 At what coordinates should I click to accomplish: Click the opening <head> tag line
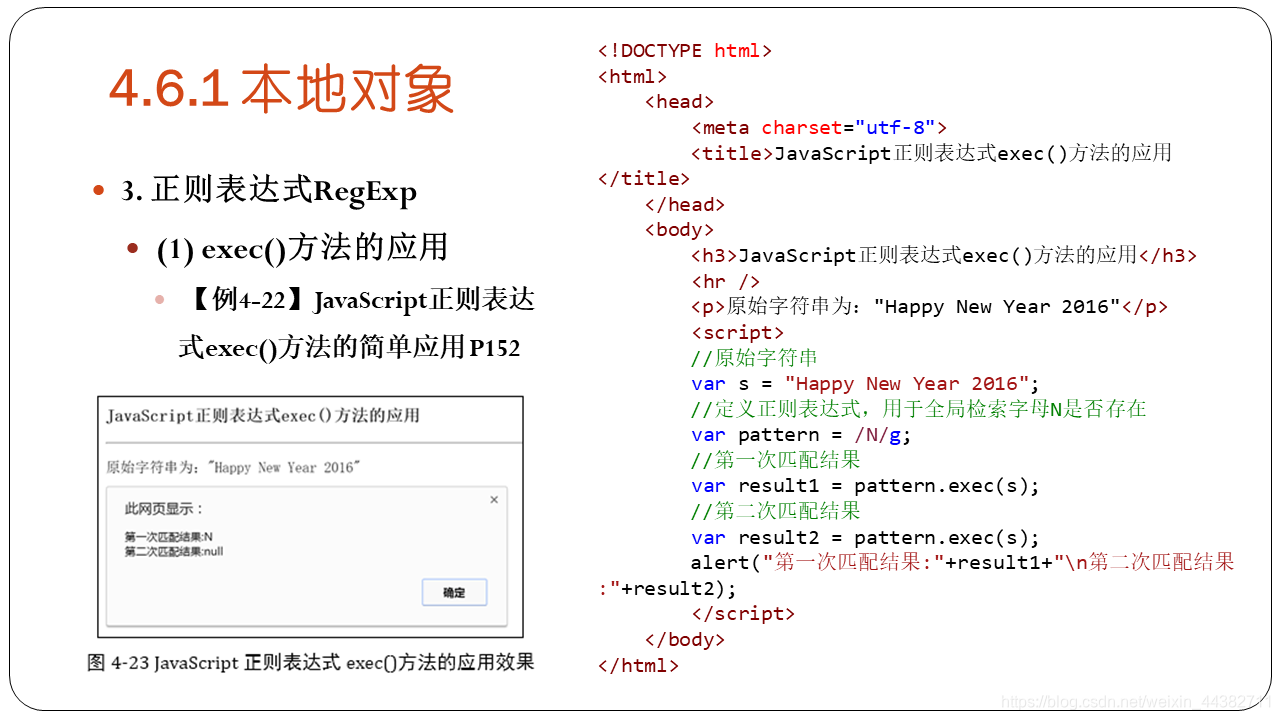[679, 101]
